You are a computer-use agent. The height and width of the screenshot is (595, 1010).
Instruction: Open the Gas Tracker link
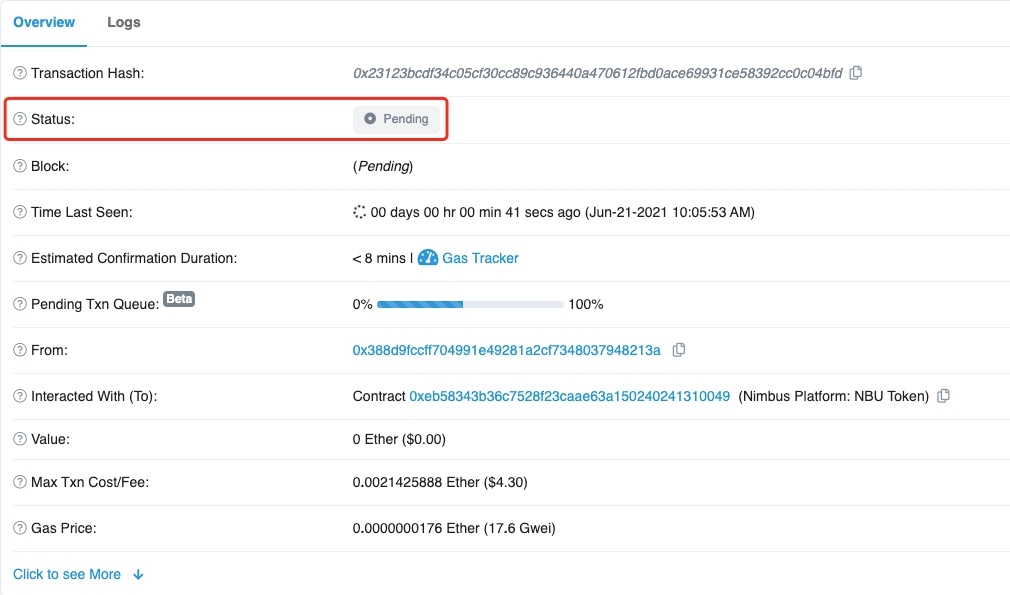480,258
